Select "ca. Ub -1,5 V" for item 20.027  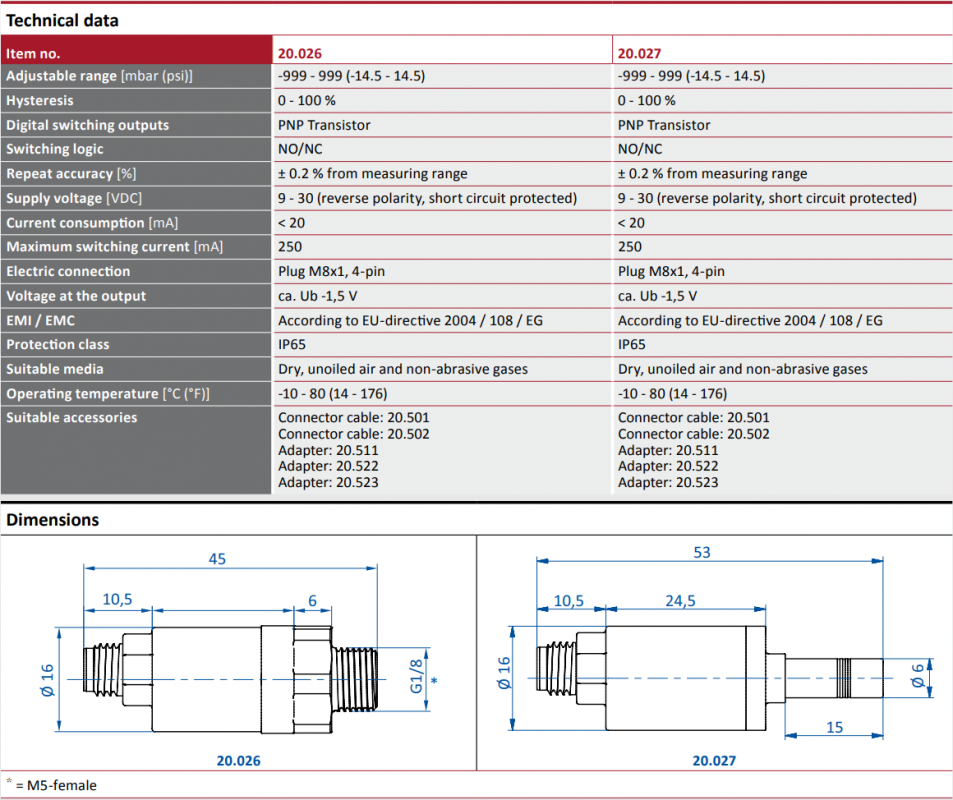click(x=657, y=296)
